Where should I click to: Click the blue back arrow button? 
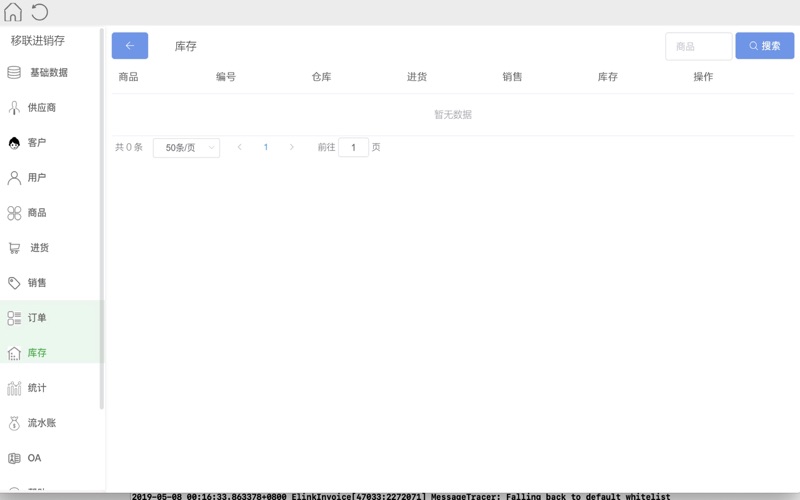coord(130,45)
